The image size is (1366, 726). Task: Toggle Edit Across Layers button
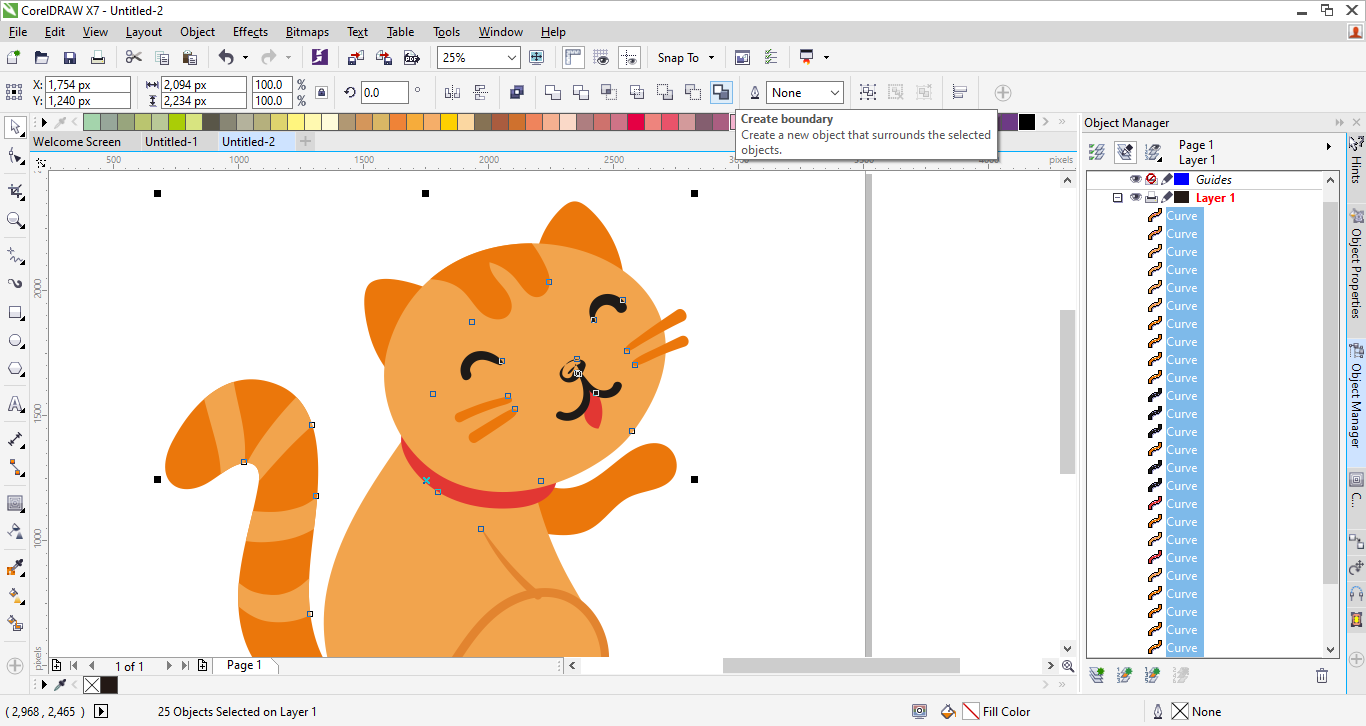pos(1125,152)
